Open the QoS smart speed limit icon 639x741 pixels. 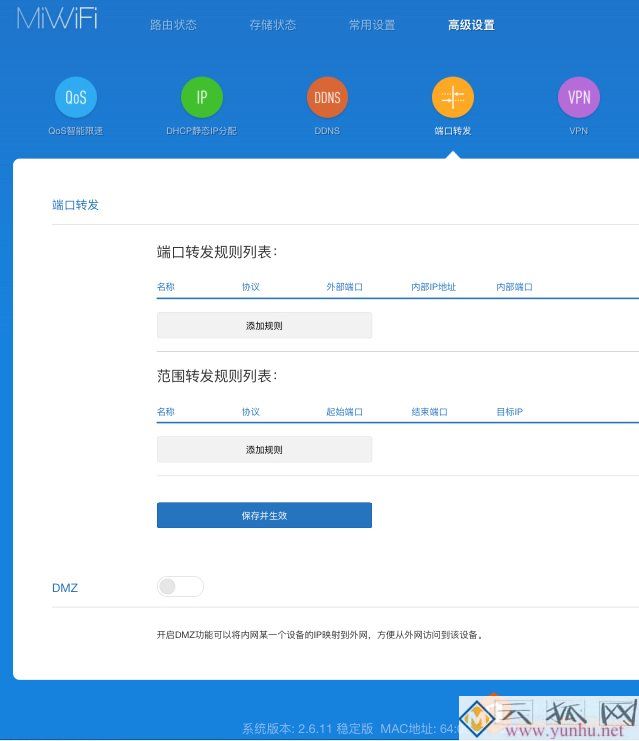point(76,97)
